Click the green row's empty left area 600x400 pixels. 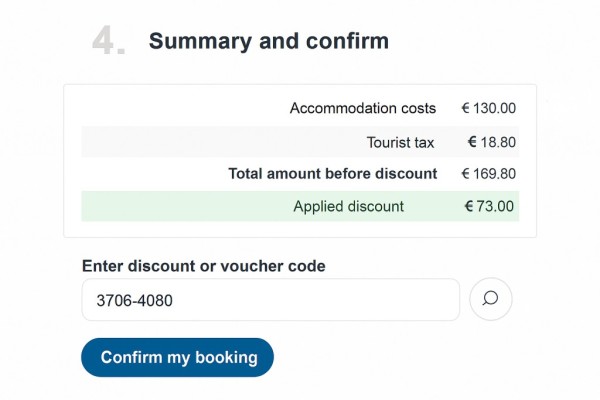[x=170, y=207]
